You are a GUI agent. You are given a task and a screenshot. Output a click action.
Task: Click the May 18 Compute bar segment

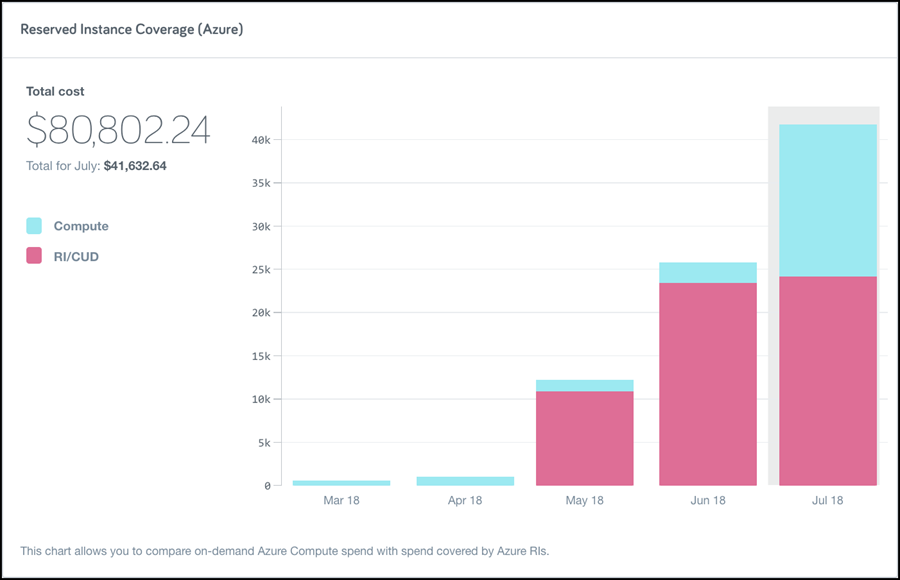(x=585, y=386)
